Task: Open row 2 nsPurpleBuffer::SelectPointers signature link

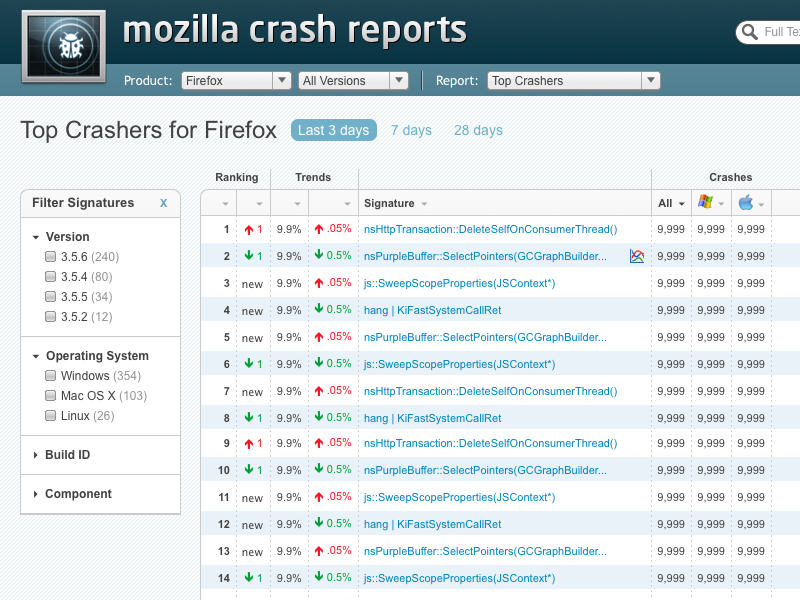Action: click(x=485, y=256)
